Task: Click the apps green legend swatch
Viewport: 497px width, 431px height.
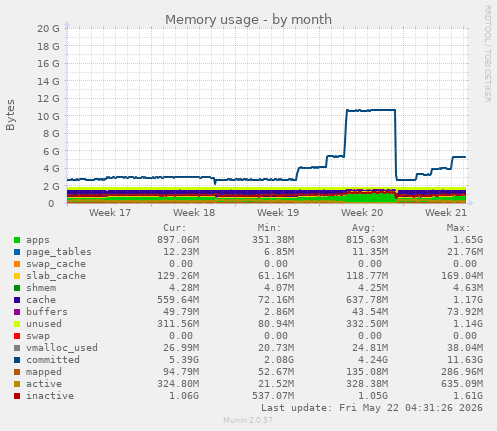Action: (17, 240)
